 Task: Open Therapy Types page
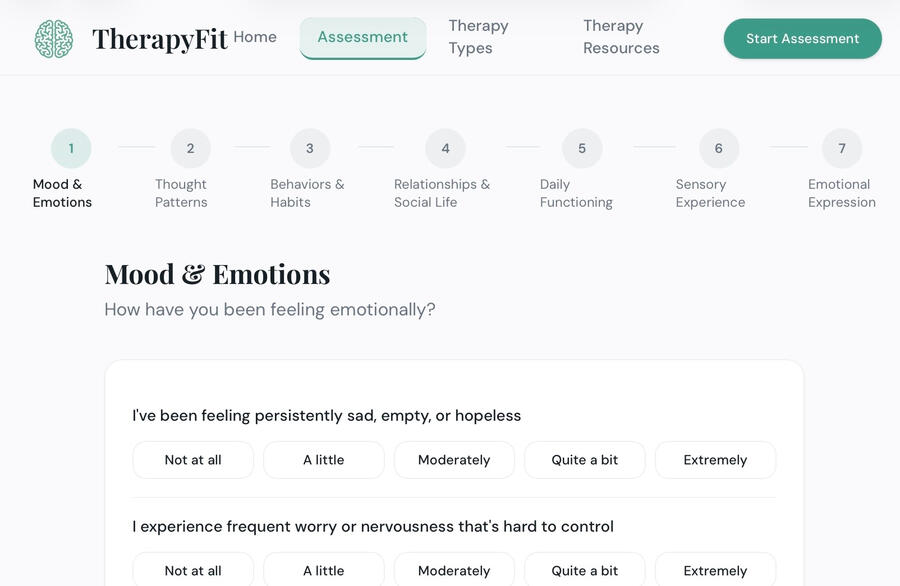tap(478, 37)
